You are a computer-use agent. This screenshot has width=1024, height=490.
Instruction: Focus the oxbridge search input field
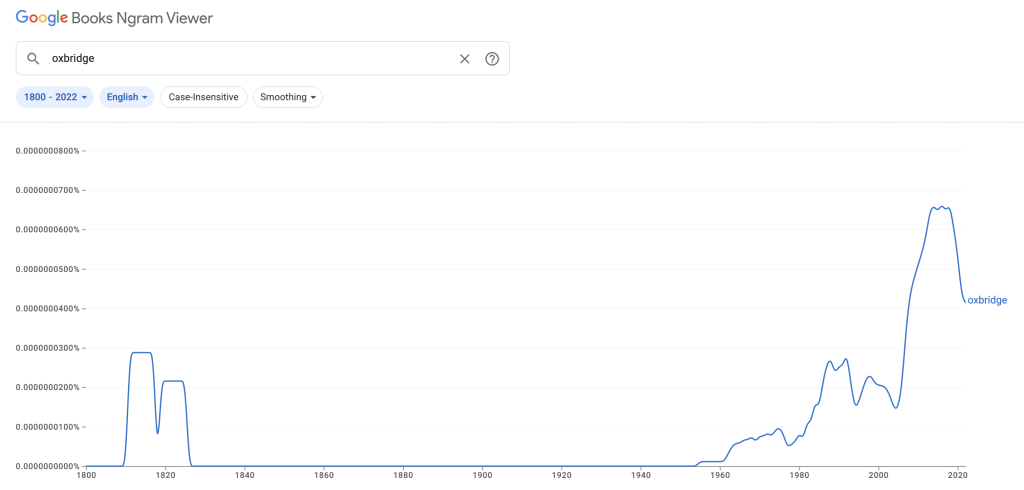tap(250, 58)
